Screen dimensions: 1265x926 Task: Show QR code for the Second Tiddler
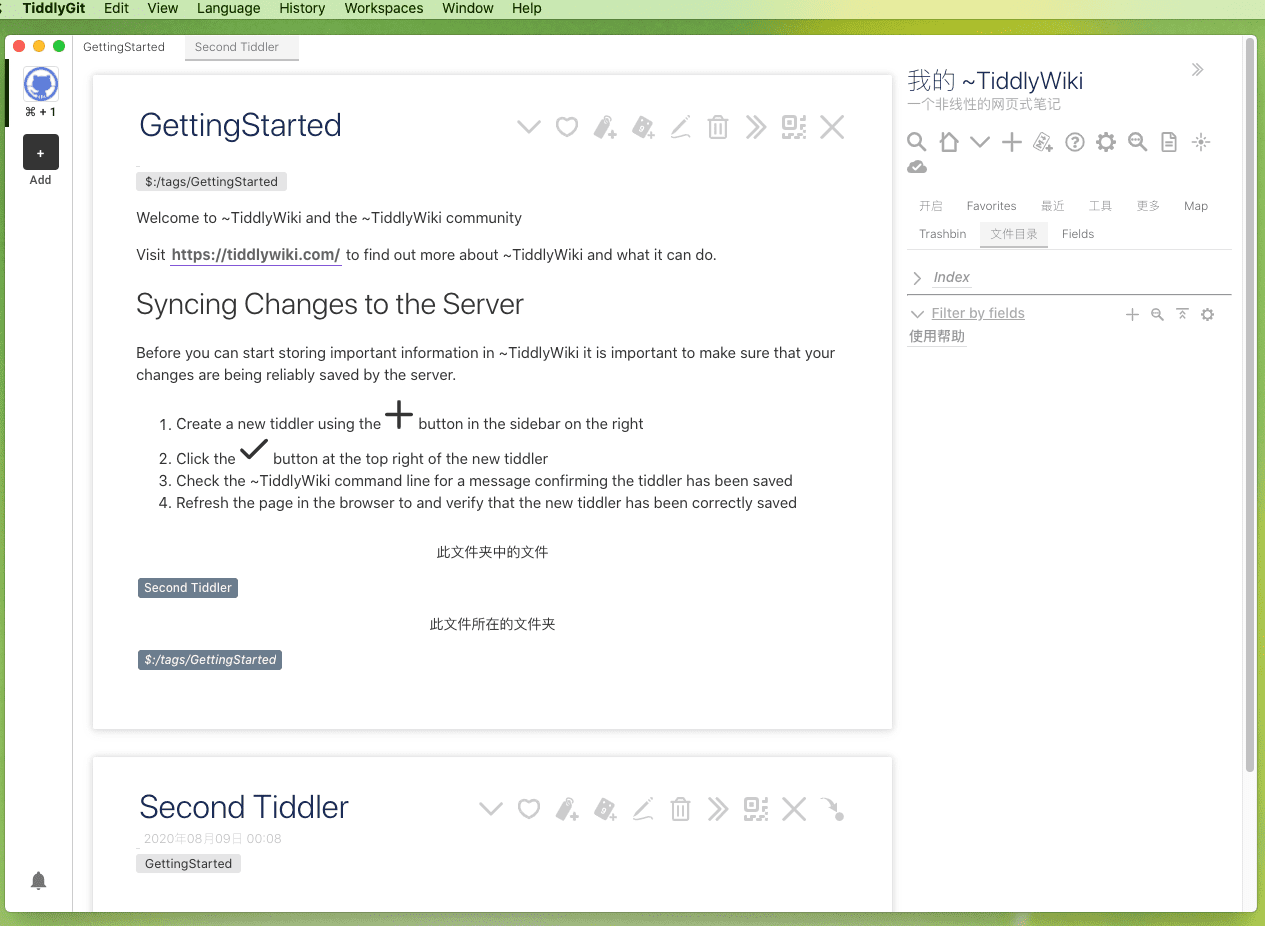(x=756, y=809)
